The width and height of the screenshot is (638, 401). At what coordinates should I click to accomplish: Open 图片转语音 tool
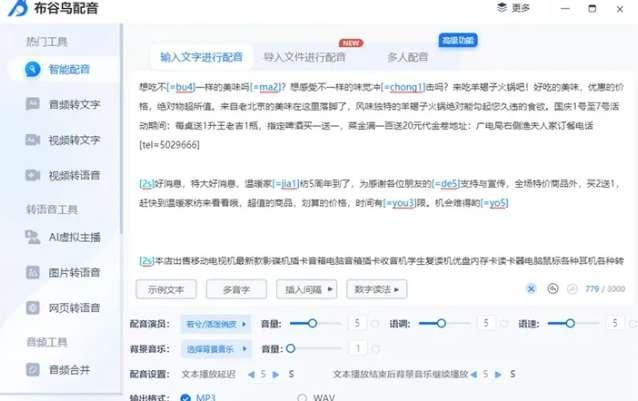[63, 272]
